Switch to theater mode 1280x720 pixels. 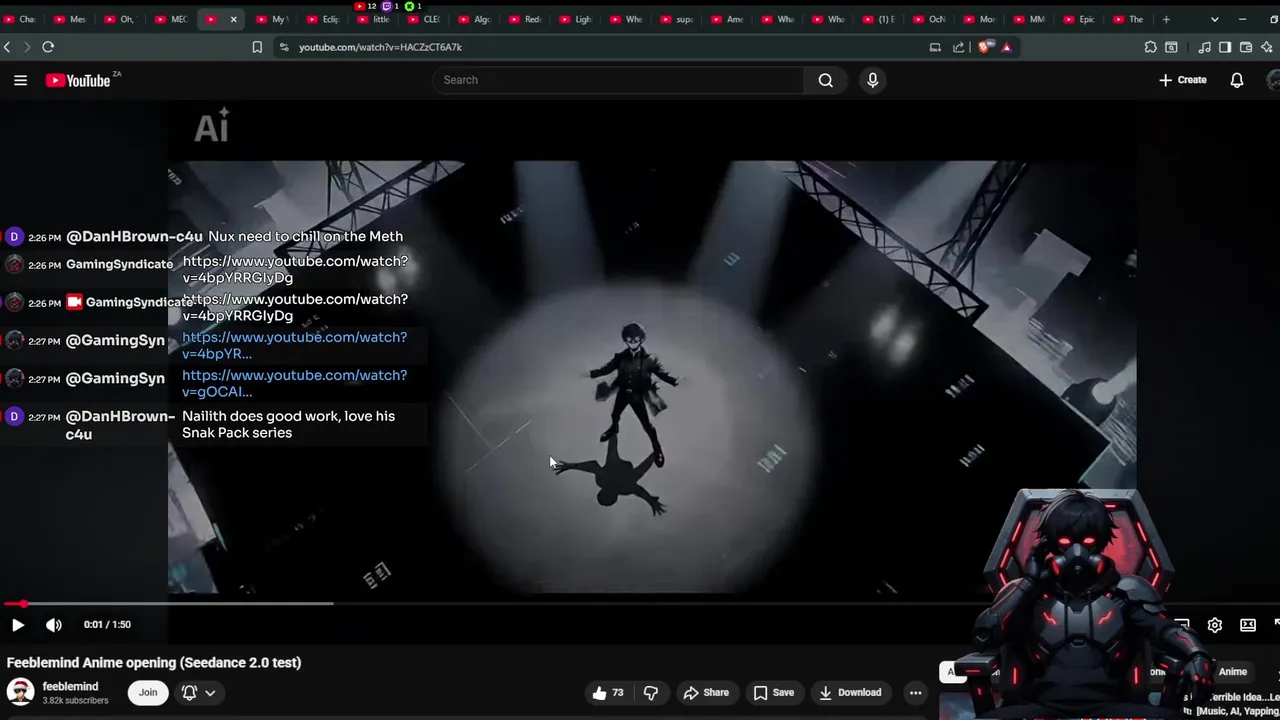click(x=1248, y=625)
